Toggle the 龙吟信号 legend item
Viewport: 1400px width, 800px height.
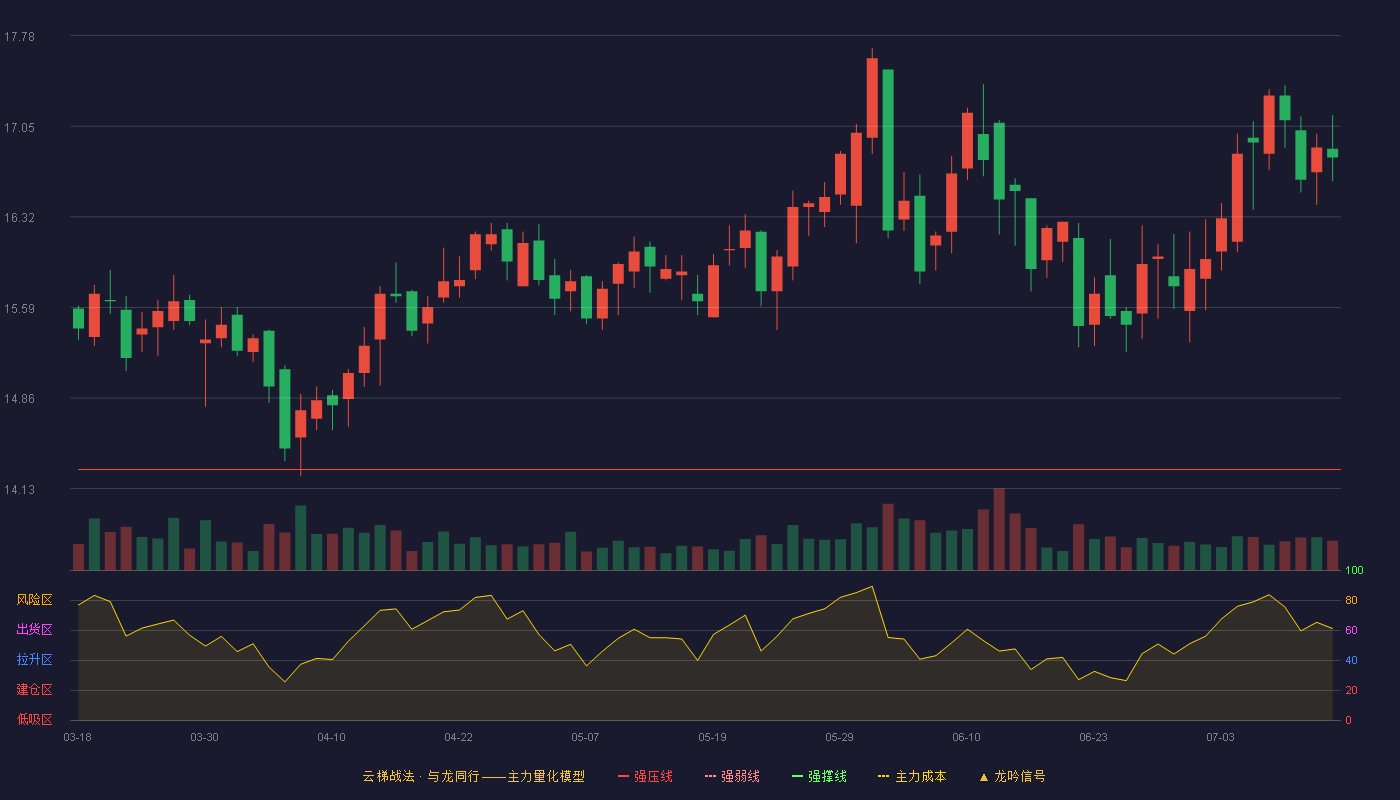(x=1011, y=776)
